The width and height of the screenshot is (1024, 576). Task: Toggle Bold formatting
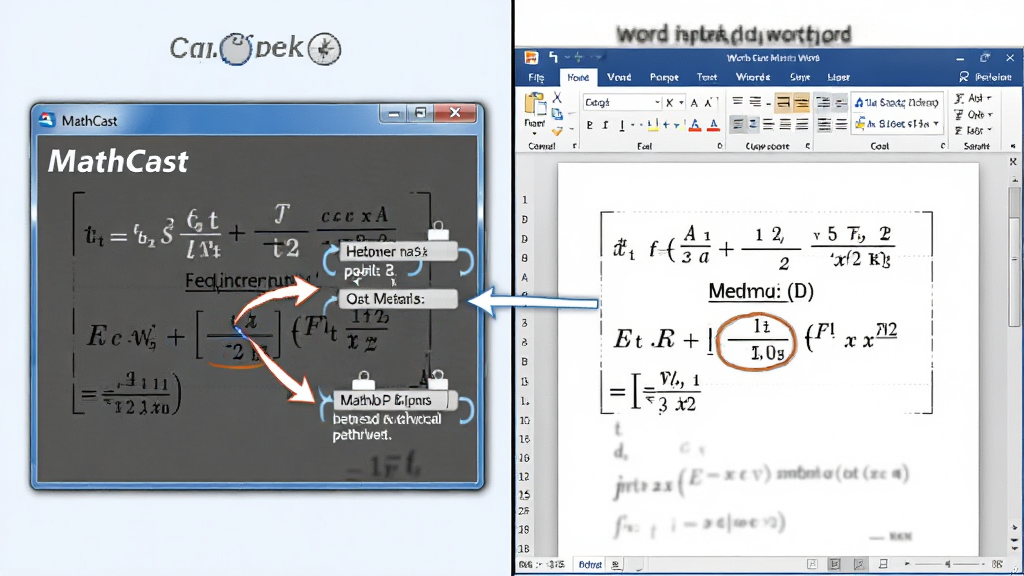tap(590, 125)
